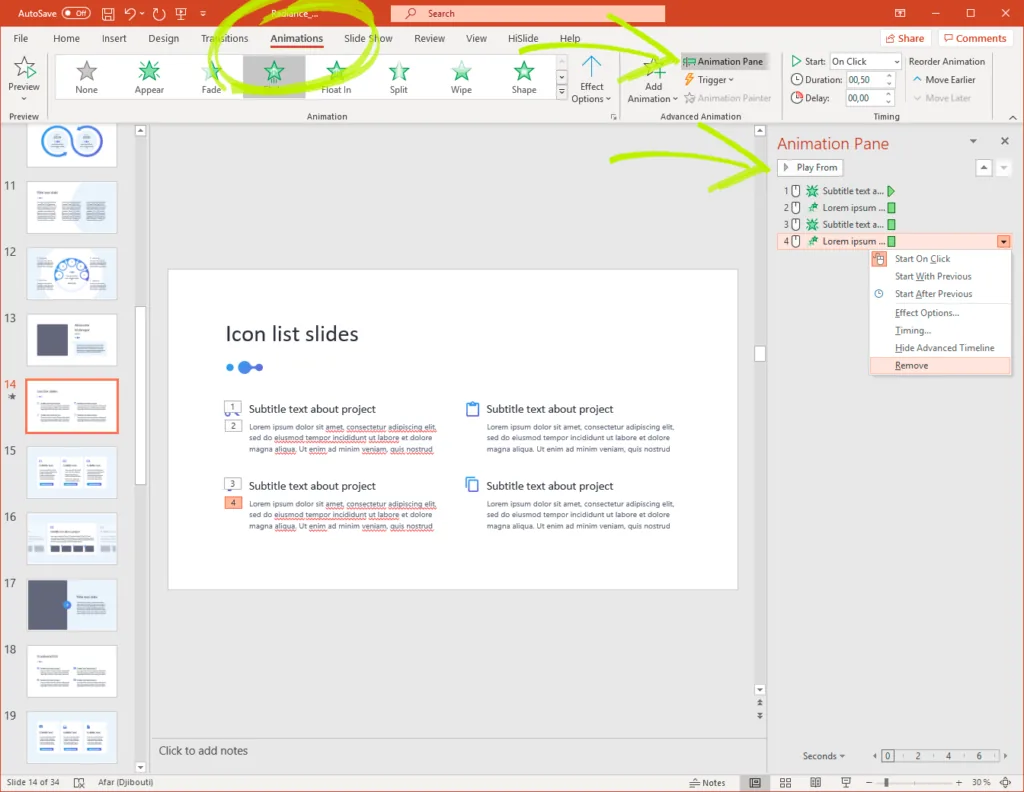Save the presentation using the disk icon
Screen dimensions: 1024x792
[x=108, y=13]
